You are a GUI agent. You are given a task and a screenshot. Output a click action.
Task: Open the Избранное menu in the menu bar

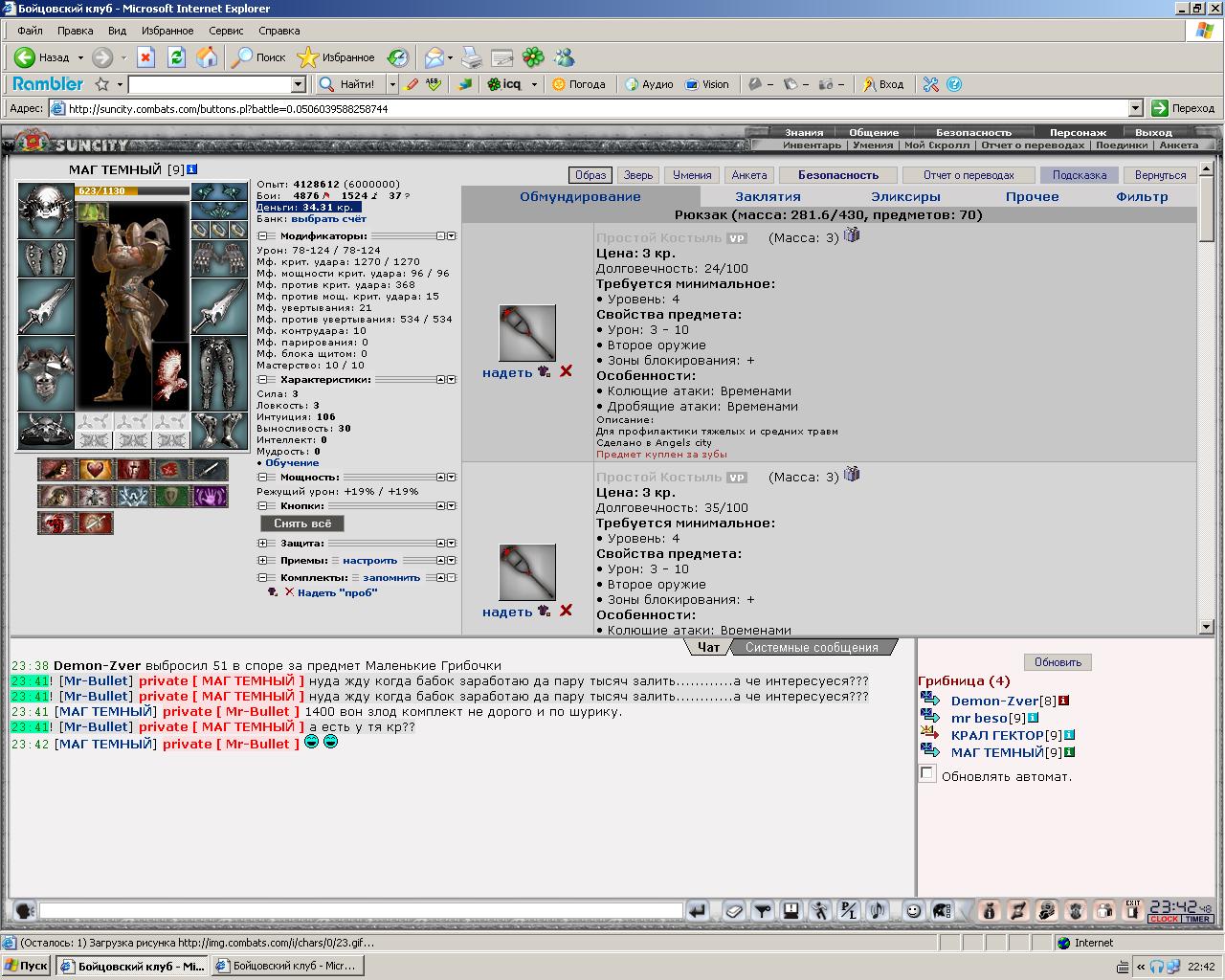(167, 31)
